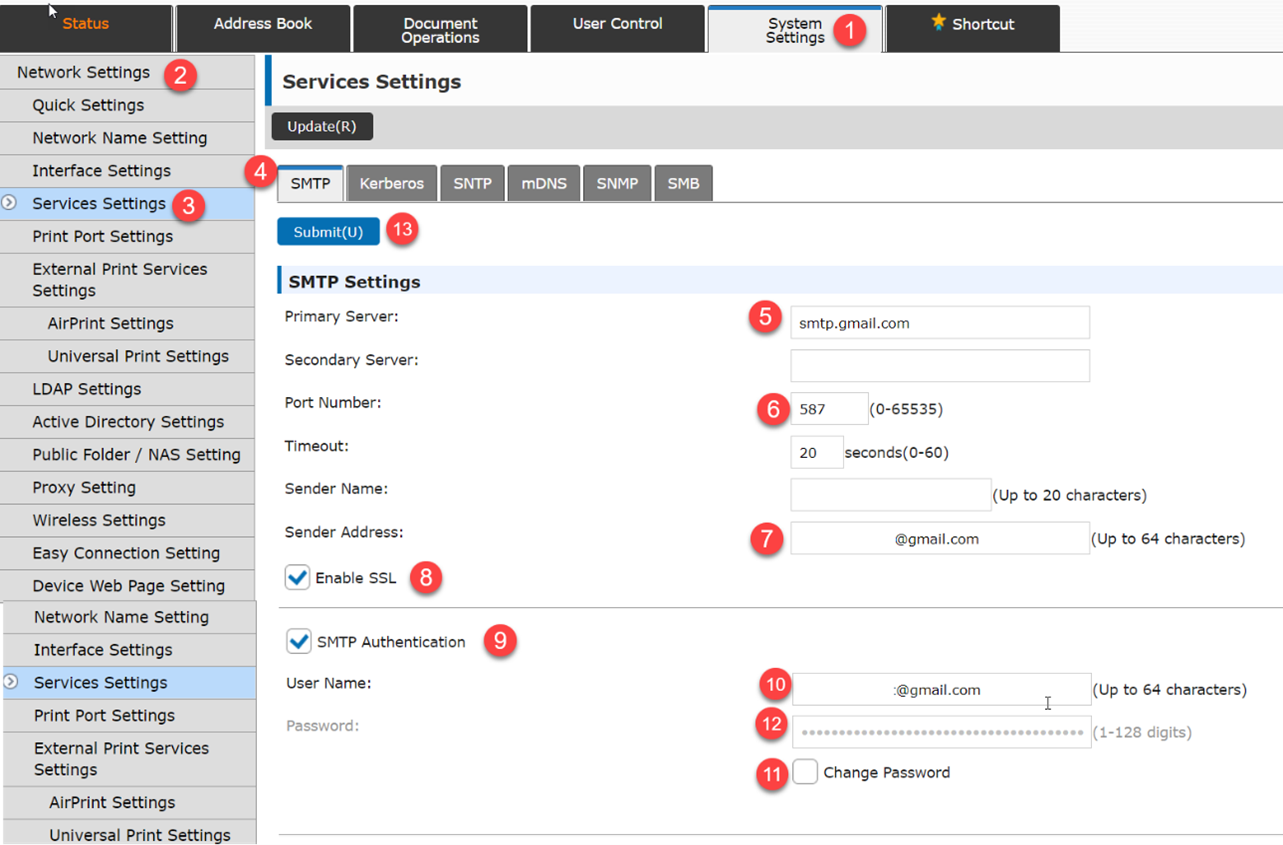Click the Update(R) button
Image resolution: width=1283 pixels, height=845 pixels.
coord(322,126)
